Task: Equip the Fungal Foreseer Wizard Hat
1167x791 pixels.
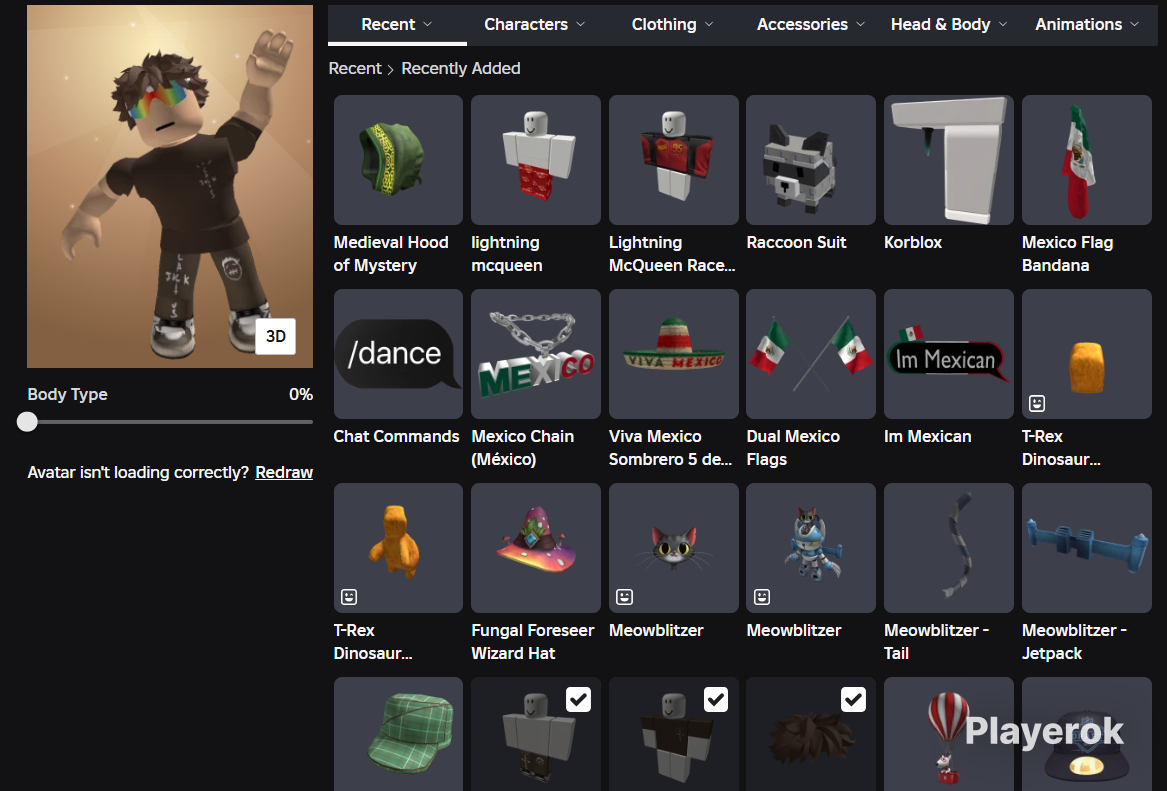Action: 536,548
